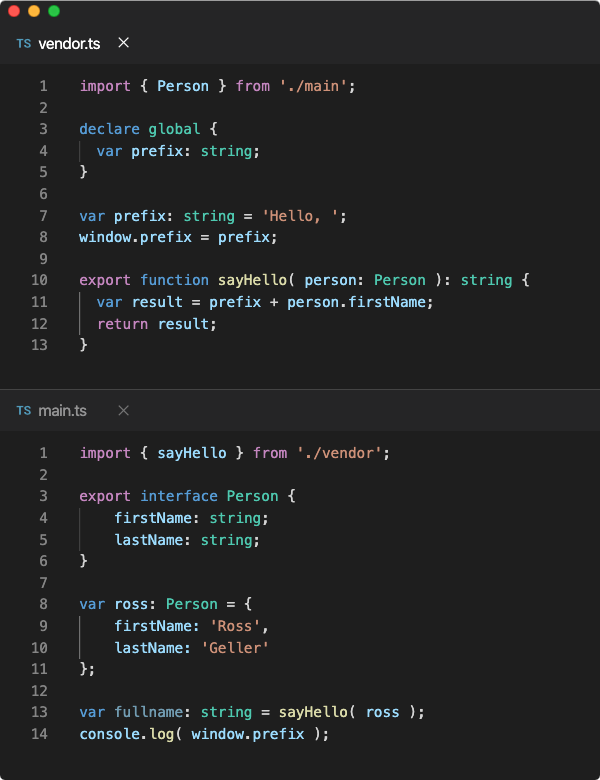The height and width of the screenshot is (780, 600).
Task: Click the TS icon on main.ts tab
Action: 24,411
